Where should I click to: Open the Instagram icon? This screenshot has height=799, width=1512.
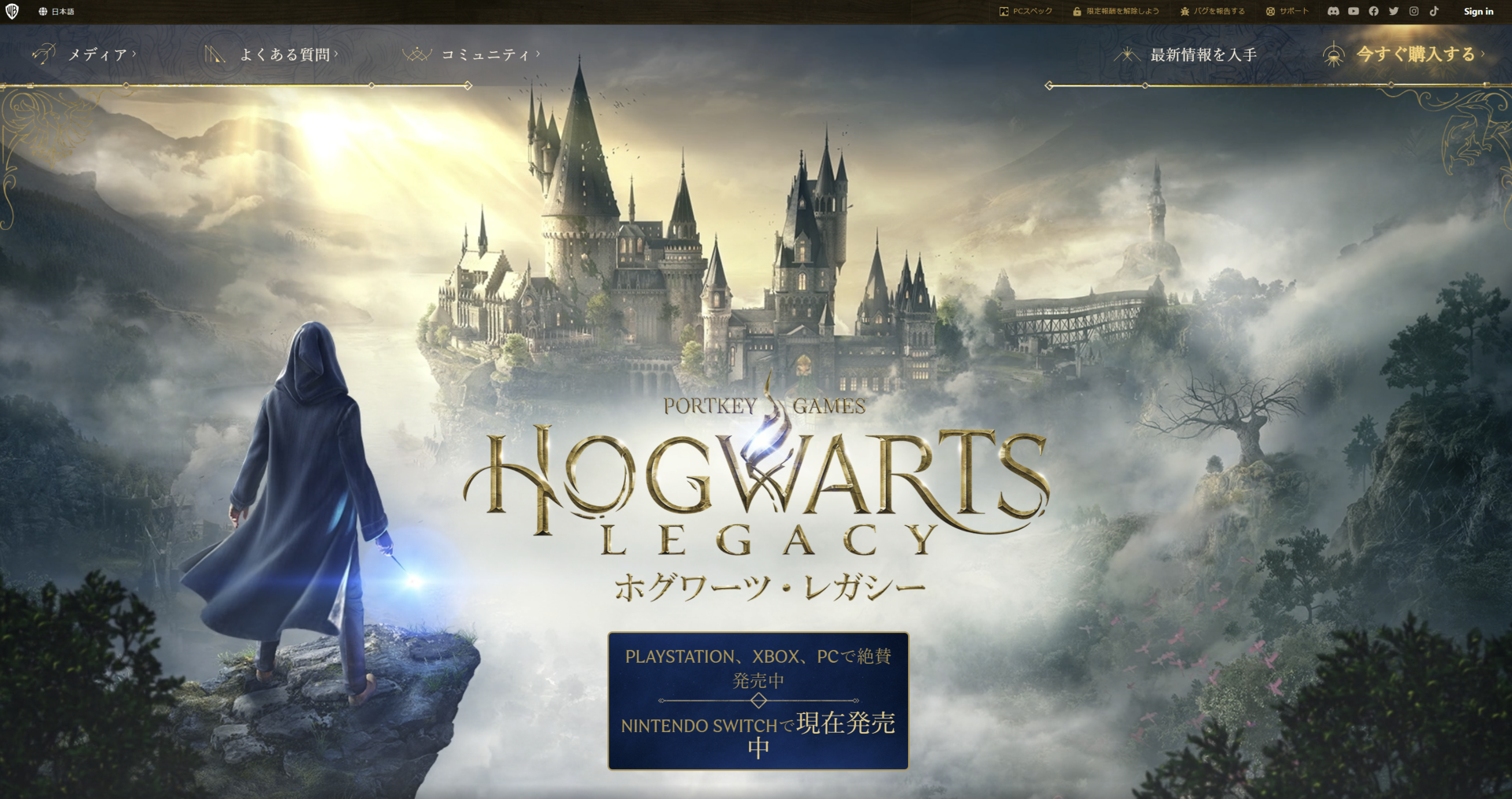pyautogui.click(x=1414, y=12)
